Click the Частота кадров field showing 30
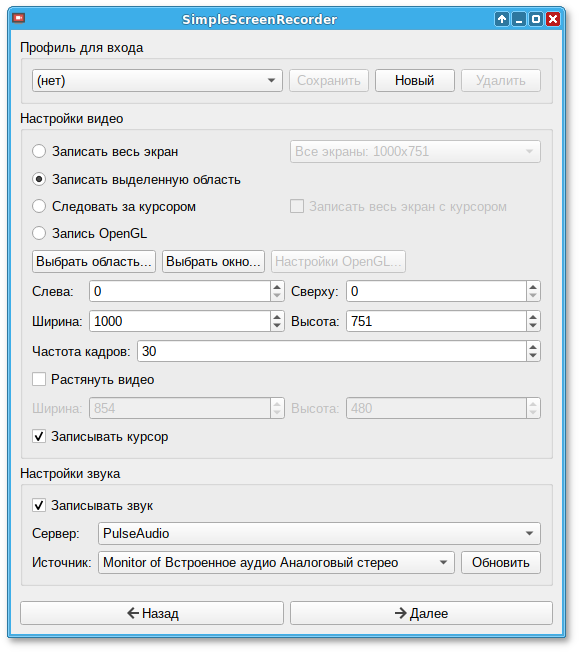Image resolution: width=579 pixels, height=652 pixels. 332,351
